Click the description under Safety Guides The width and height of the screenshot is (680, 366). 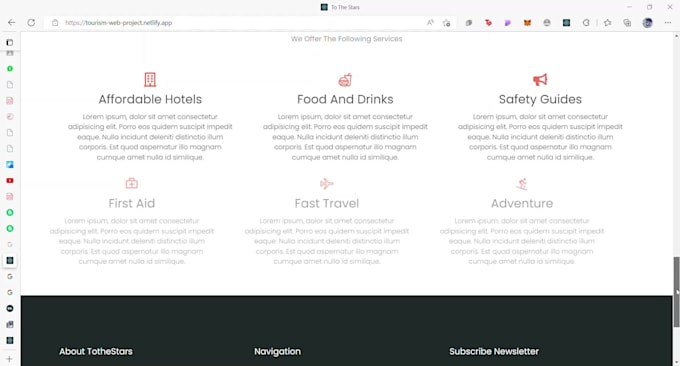(540, 137)
